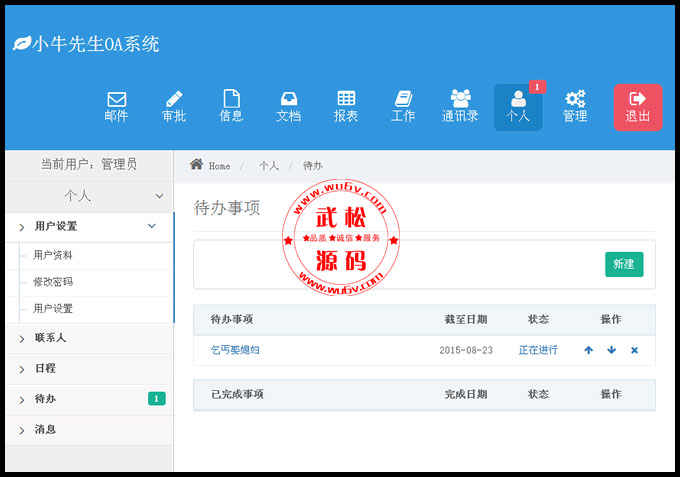Move the todo item down with arrow
680x477 pixels.
pyautogui.click(x=611, y=350)
